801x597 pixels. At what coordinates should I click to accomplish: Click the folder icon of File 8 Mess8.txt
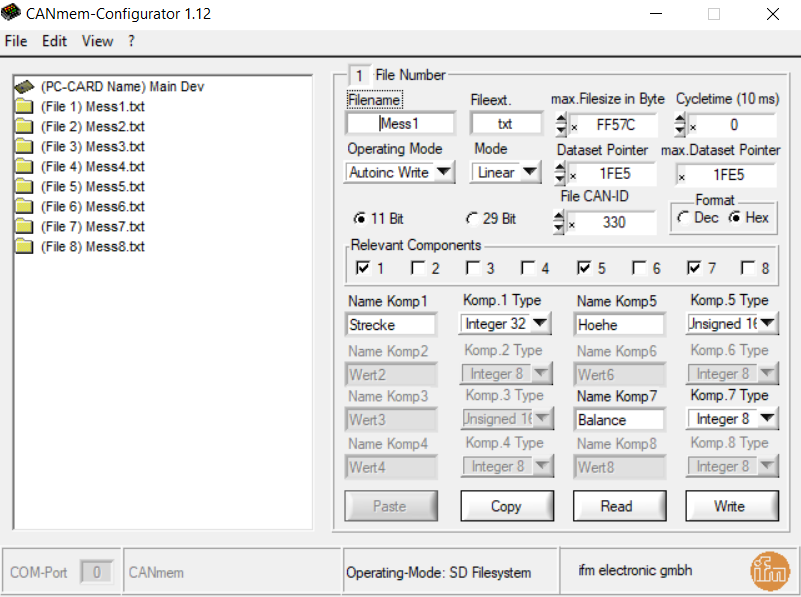point(24,247)
